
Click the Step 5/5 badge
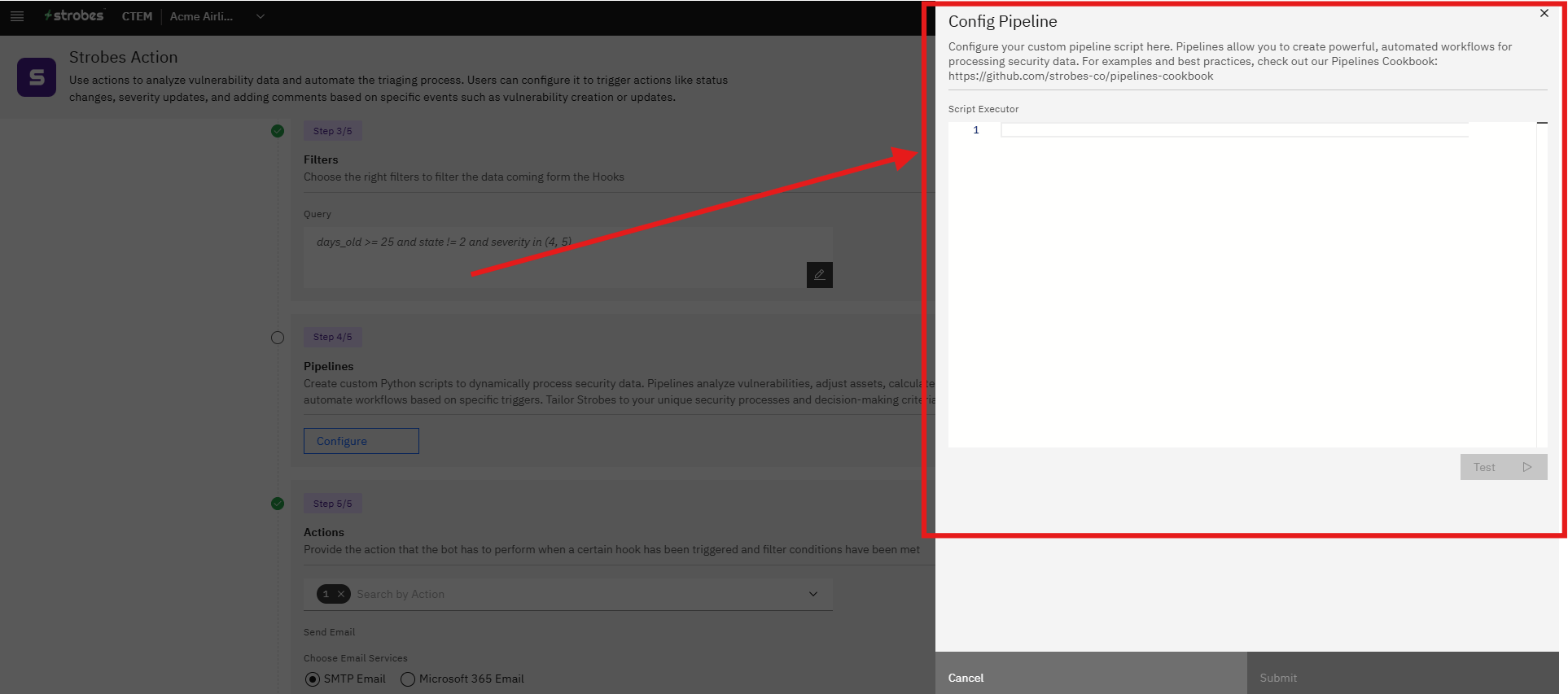pyautogui.click(x=333, y=504)
